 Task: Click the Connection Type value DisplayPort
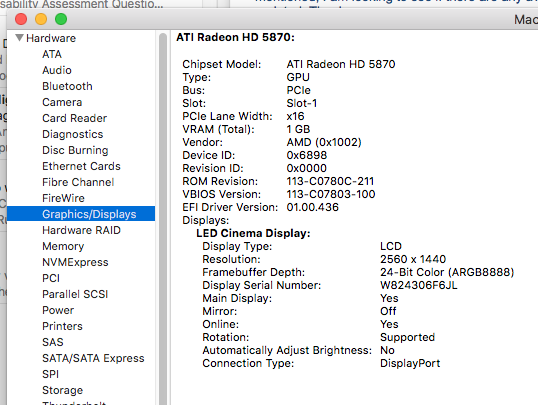410,363
